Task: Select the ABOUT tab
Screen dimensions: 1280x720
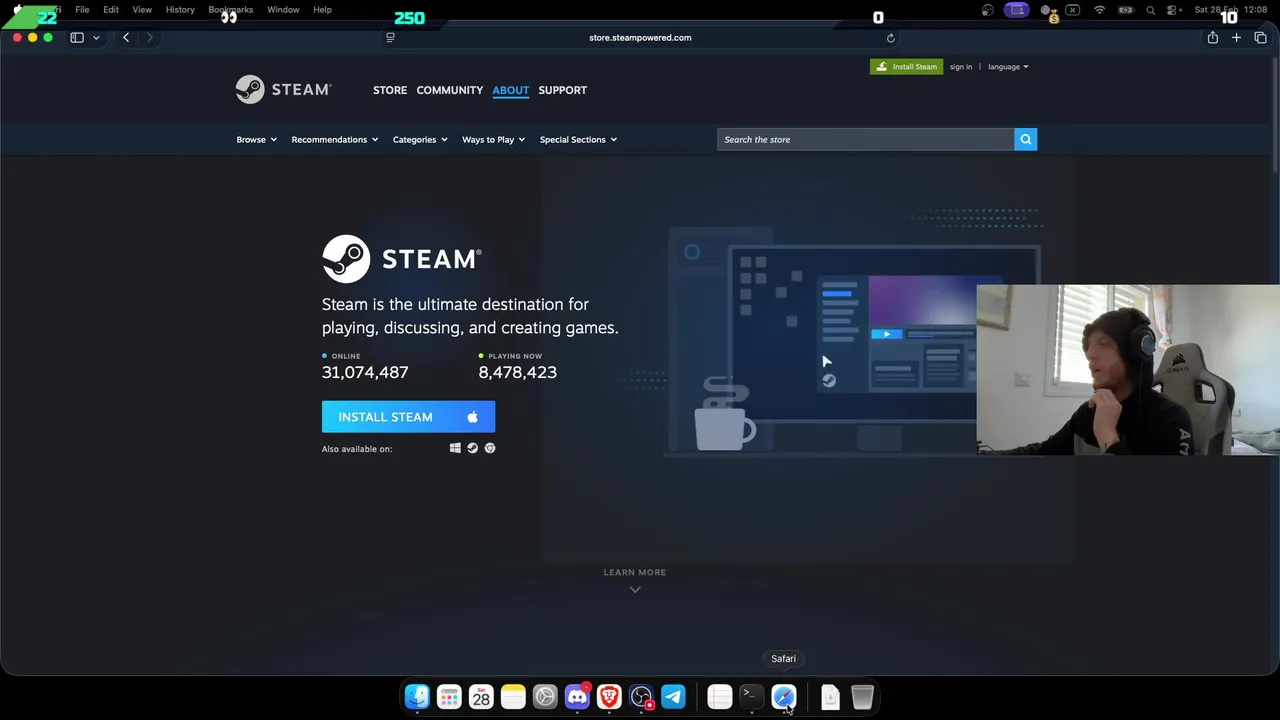Action: 510,90
